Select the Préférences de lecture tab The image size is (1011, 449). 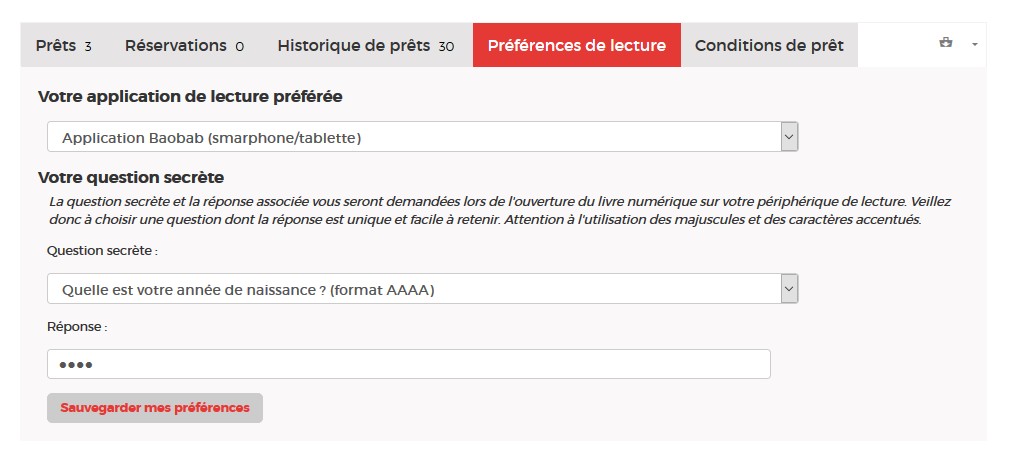(576, 46)
